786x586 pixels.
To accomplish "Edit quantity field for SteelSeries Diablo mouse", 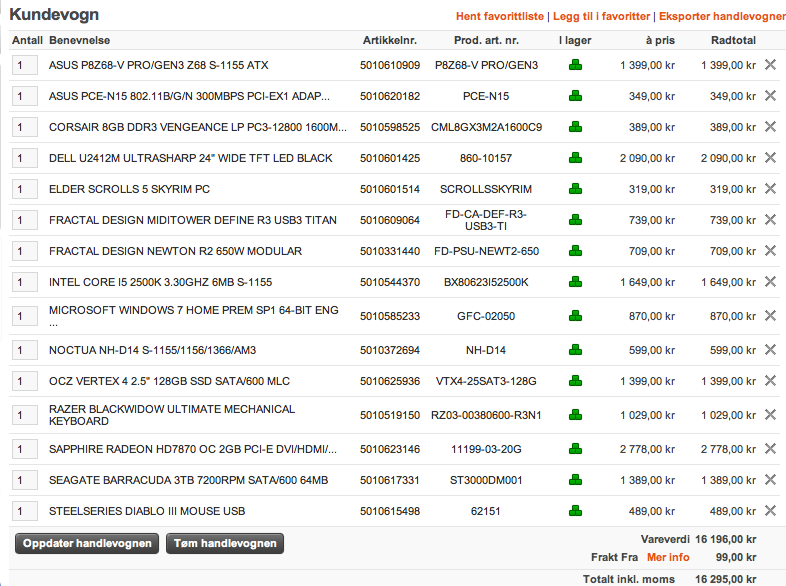I will click(25, 511).
